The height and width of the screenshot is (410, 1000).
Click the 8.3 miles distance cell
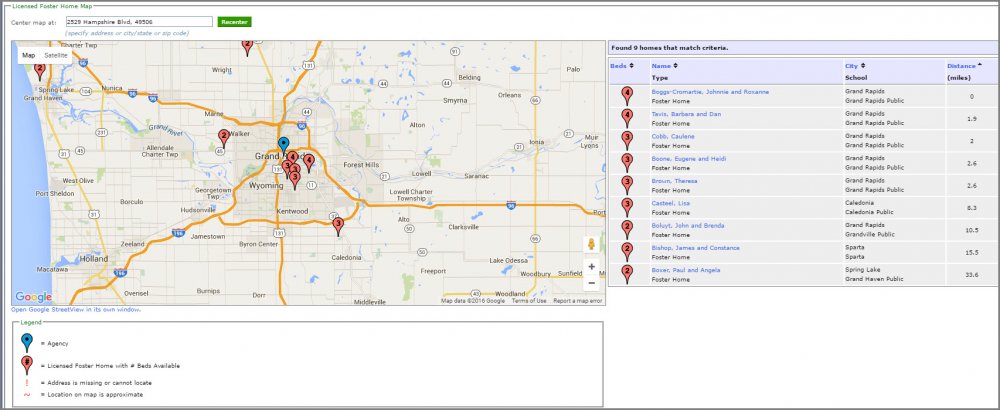coord(972,208)
